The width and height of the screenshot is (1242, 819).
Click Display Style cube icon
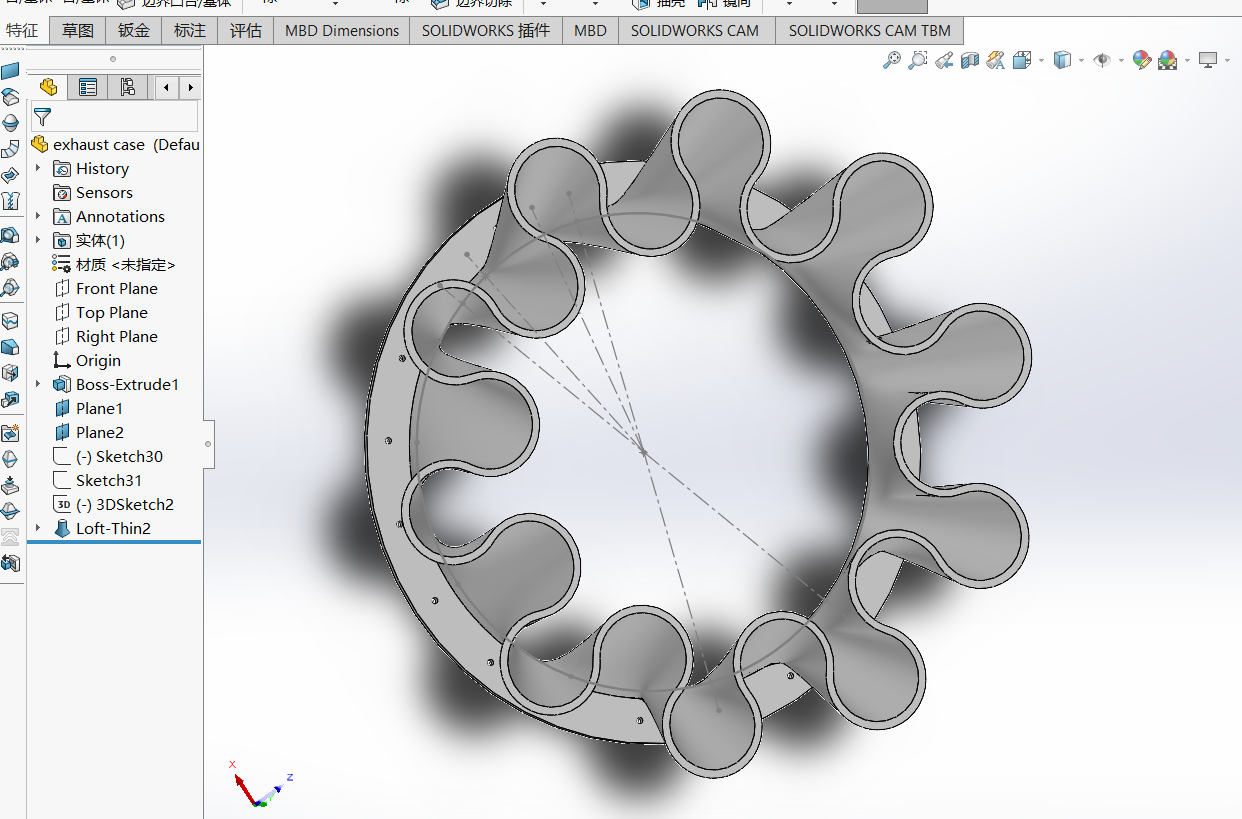(1062, 60)
